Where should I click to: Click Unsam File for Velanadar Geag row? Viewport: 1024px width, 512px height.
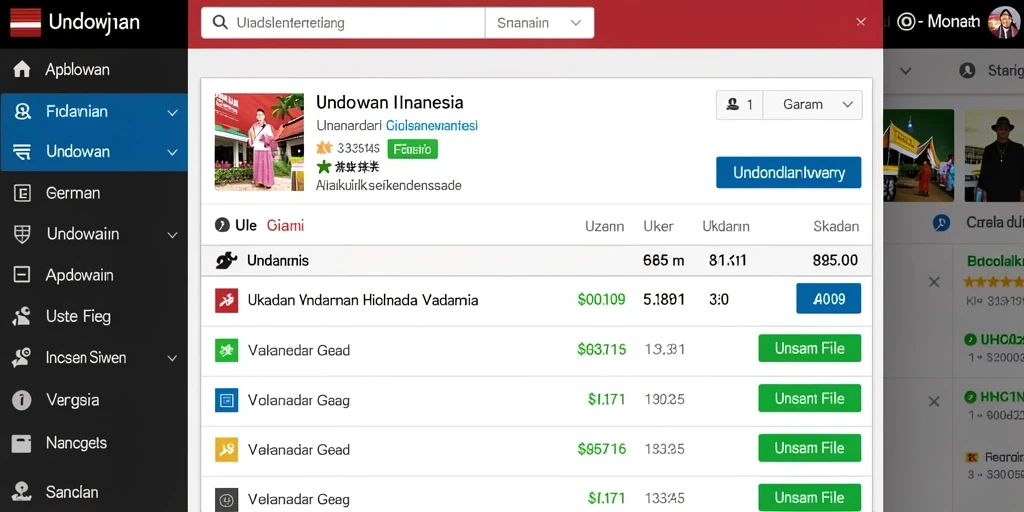point(809,498)
